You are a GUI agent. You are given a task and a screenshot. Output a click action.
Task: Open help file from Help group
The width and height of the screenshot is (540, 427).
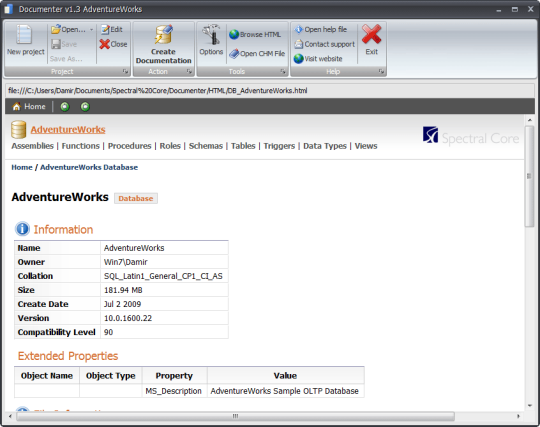(x=321, y=30)
